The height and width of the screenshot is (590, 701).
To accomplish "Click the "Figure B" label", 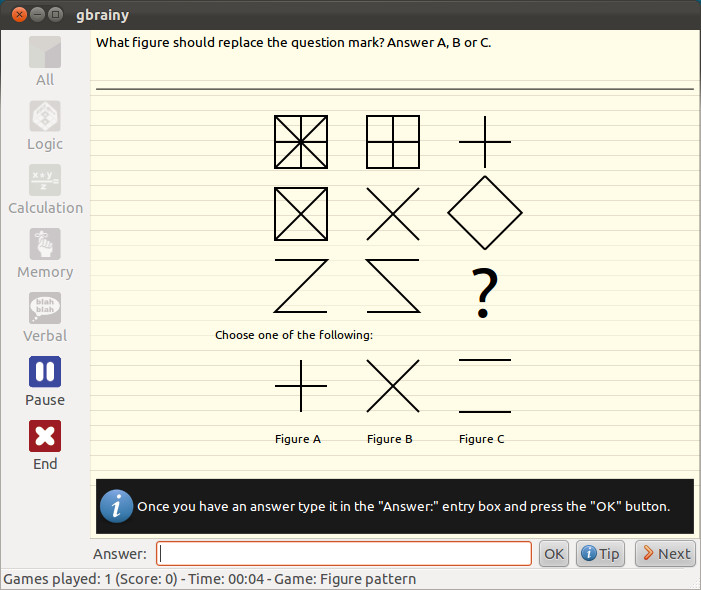I will click(389, 439).
